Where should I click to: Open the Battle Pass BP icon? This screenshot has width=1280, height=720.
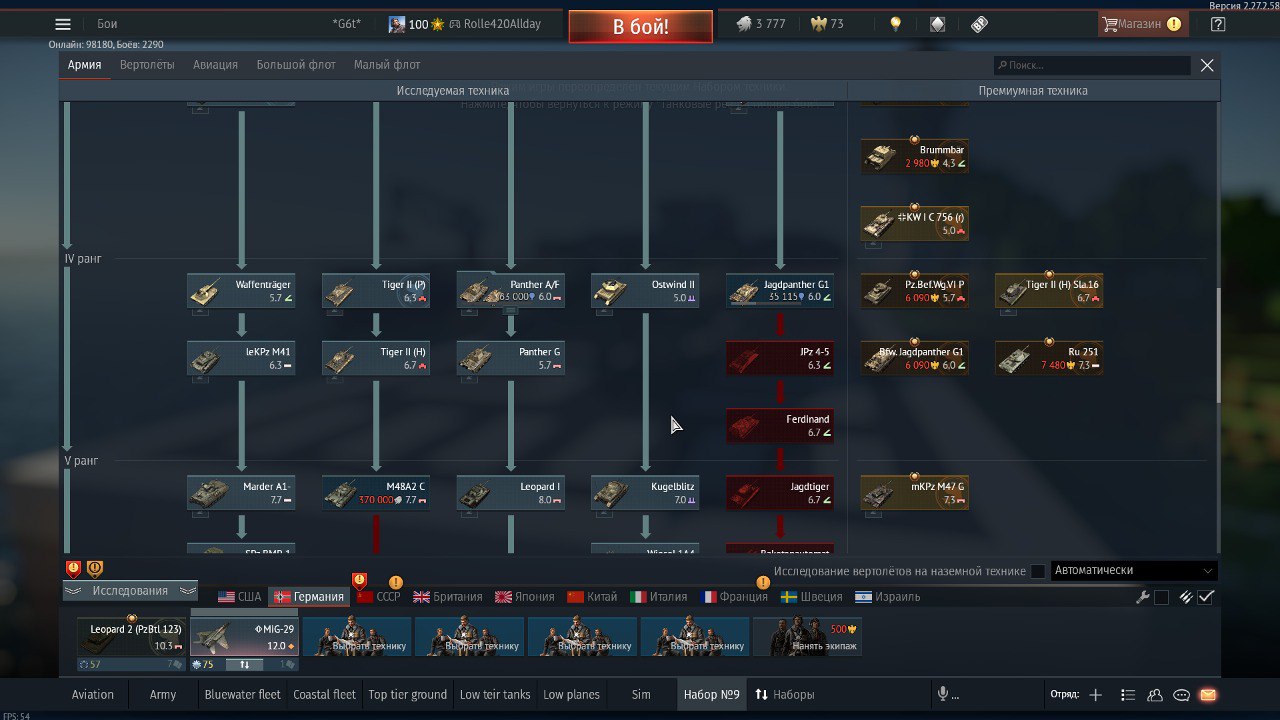click(x=979, y=24)
